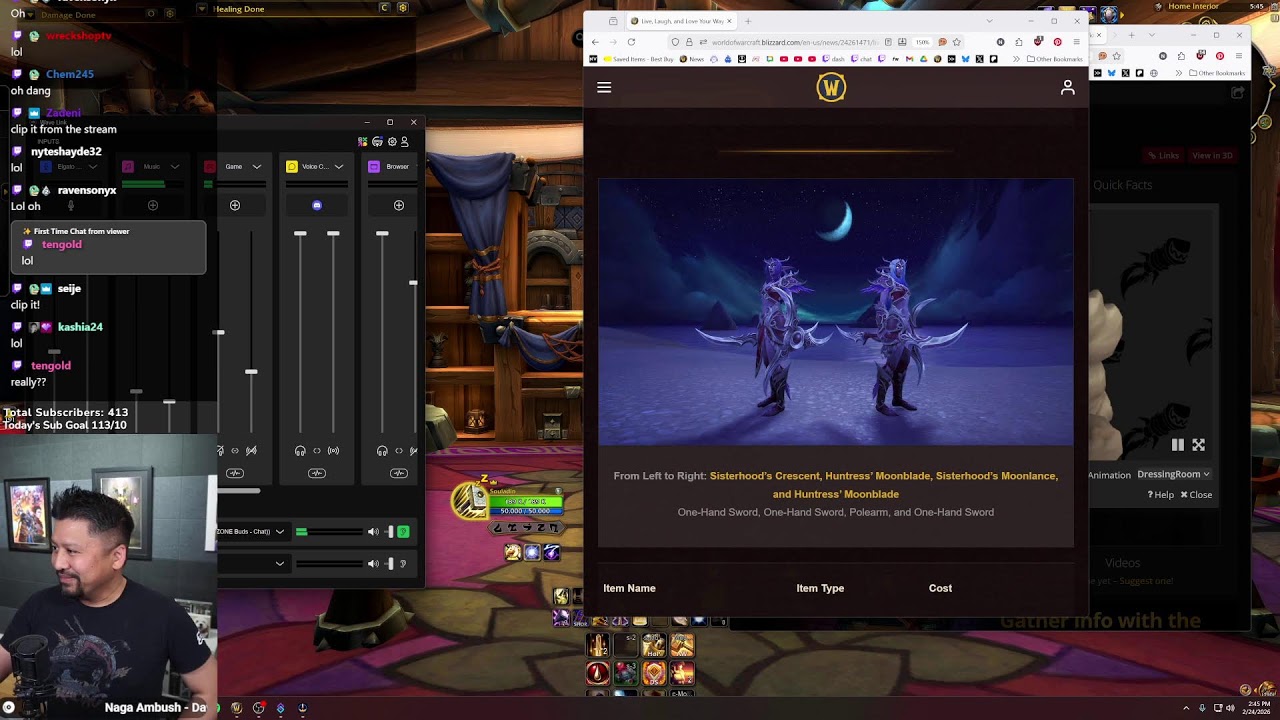Open Browser channel audio effects button
Viewport: 1280px width, 720px height.
point(399,473)
